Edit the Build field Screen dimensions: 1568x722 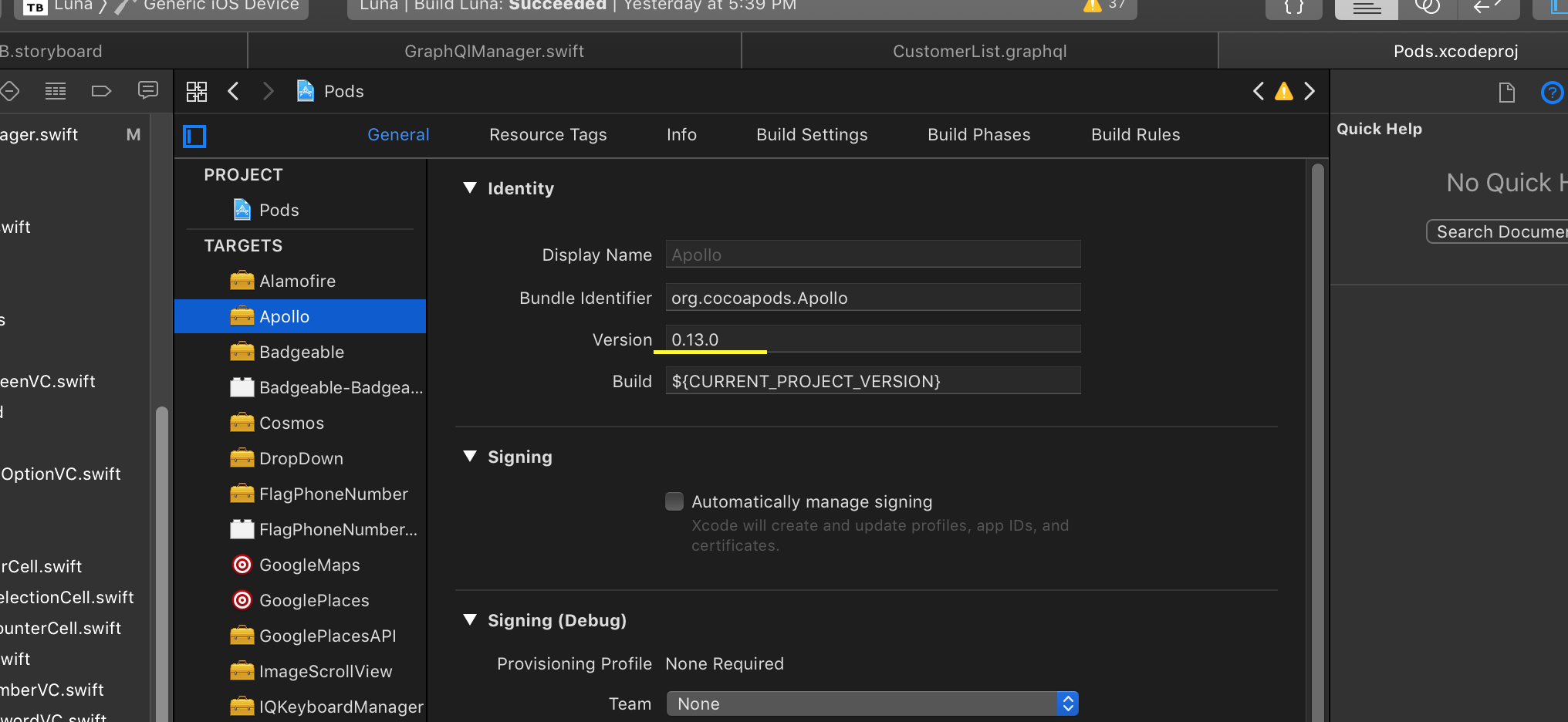tap(873, 381)
